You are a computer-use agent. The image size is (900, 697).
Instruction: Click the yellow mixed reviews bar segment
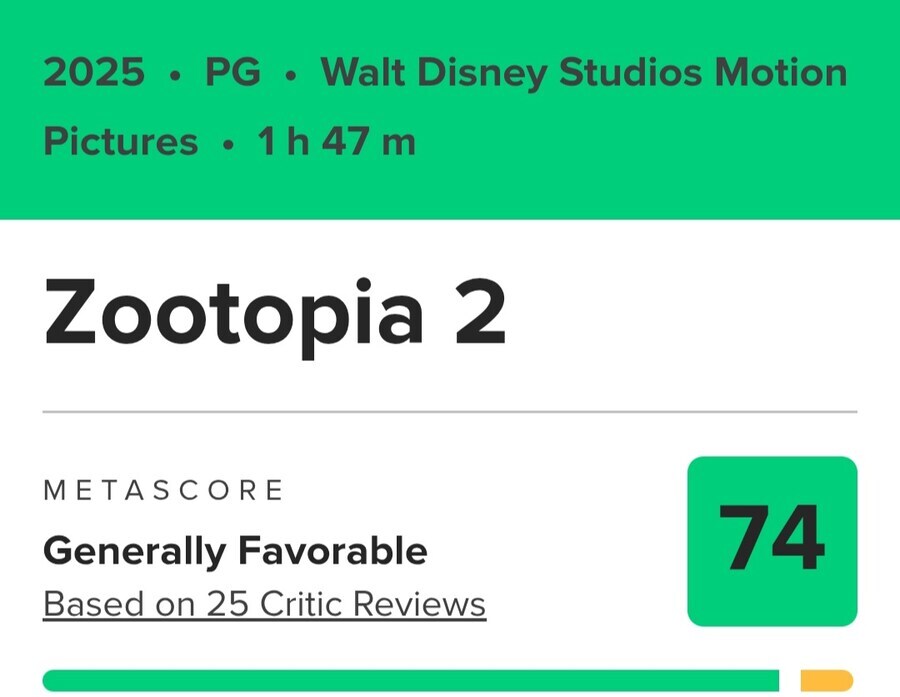[827, 681]
